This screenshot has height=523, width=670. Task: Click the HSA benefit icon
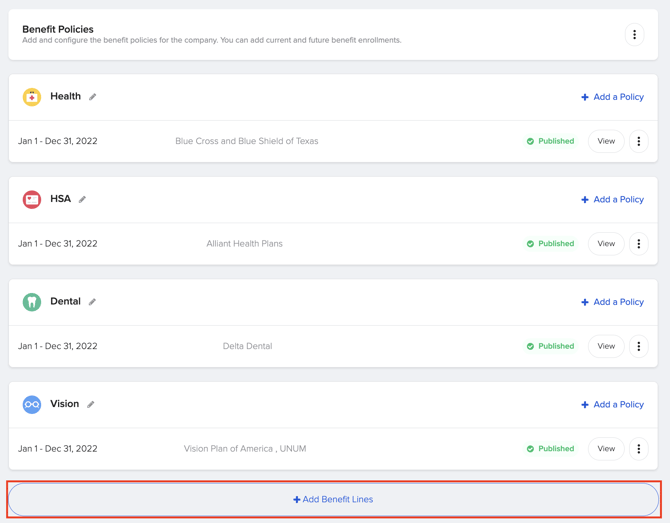point(32,200)
